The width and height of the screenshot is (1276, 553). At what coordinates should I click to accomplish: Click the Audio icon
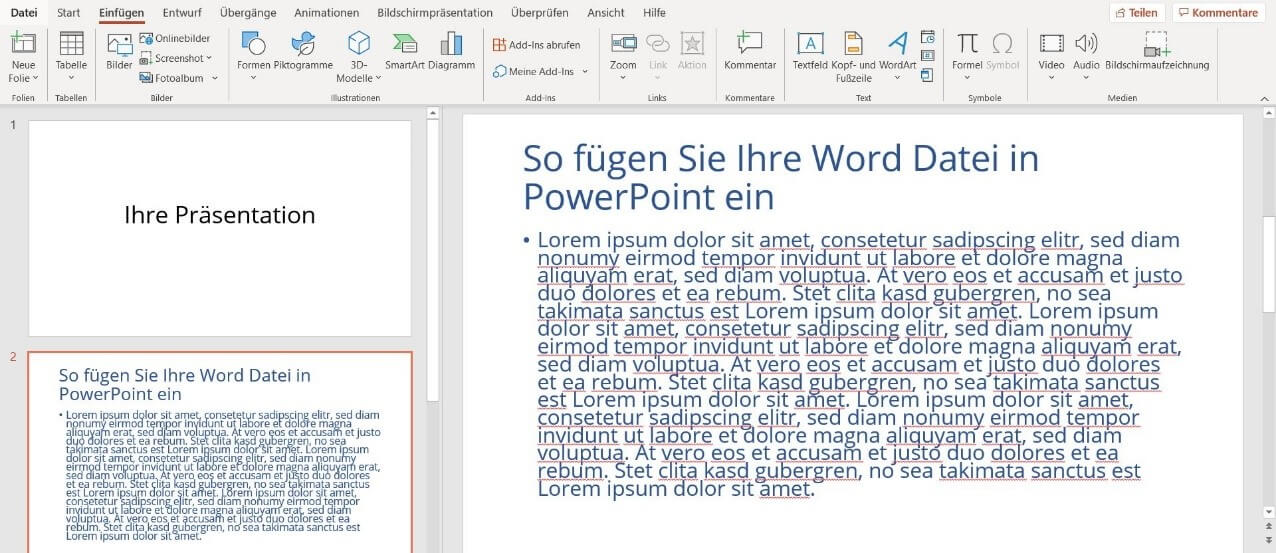coord(1086,44)
